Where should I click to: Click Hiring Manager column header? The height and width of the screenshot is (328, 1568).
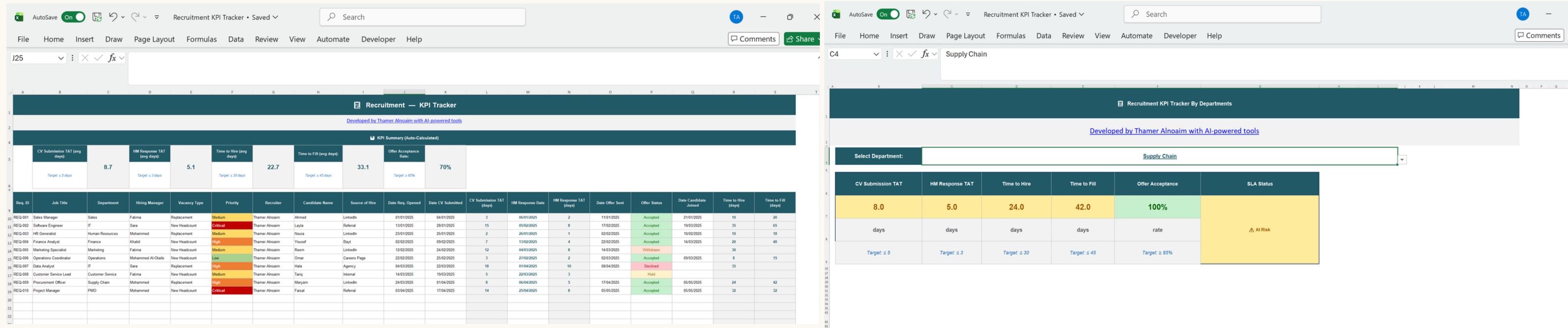coord(149,203)
